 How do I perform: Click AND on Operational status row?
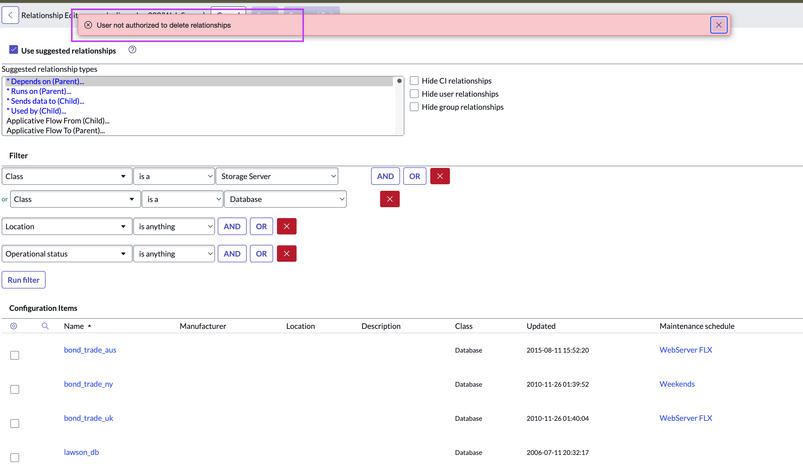coord(232,254)
